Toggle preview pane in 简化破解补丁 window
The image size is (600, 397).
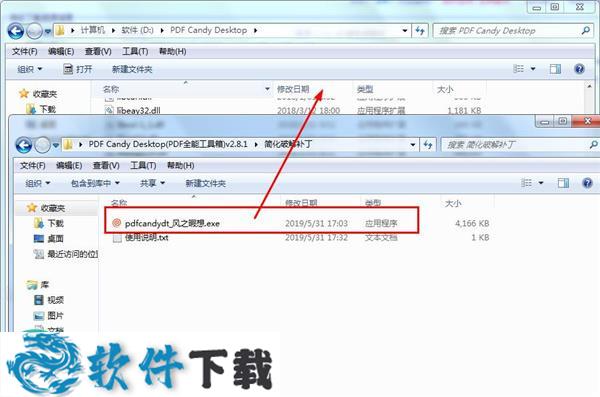[x=563, y=183]
